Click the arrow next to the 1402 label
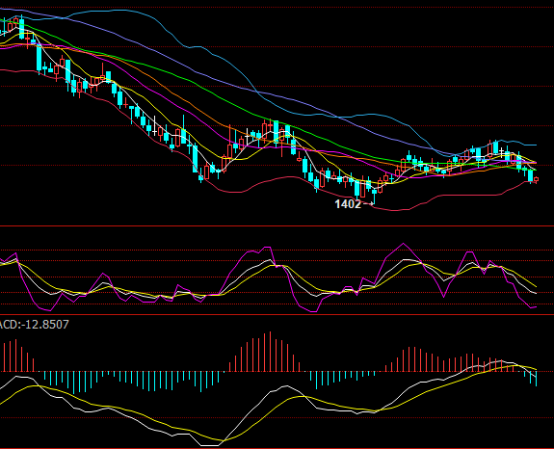554x449 pixels. (368, 204)
